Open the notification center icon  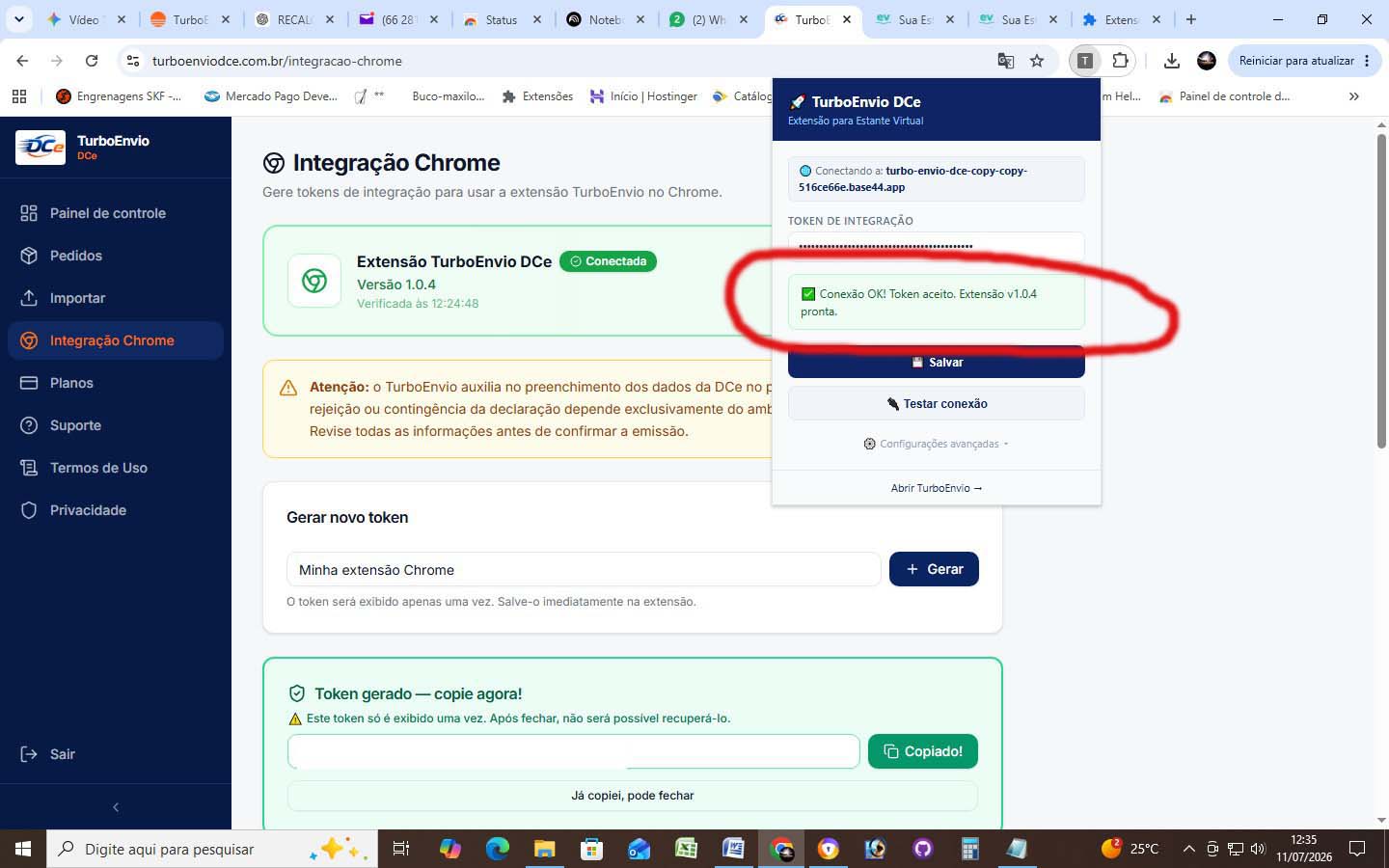(1357, 849)
